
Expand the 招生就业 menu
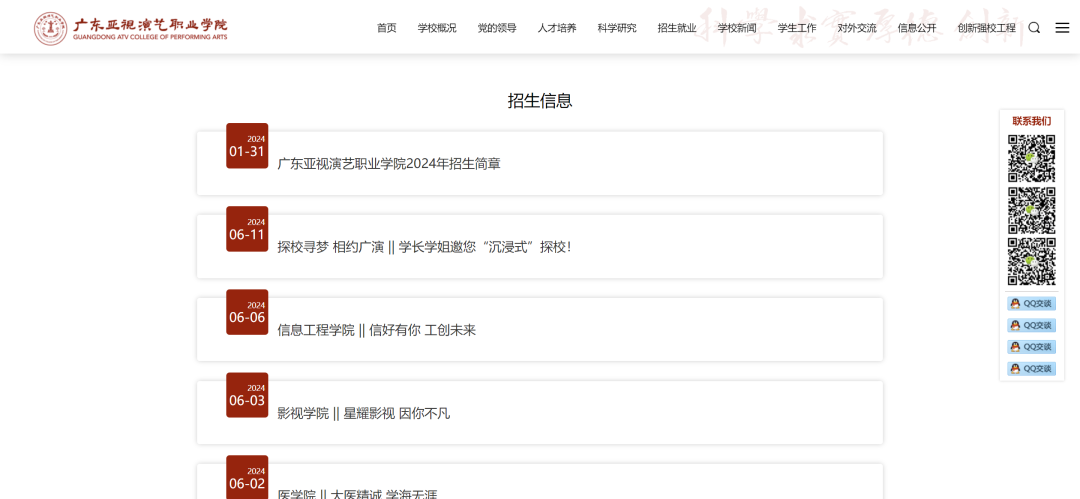click(x=677, y=28)
